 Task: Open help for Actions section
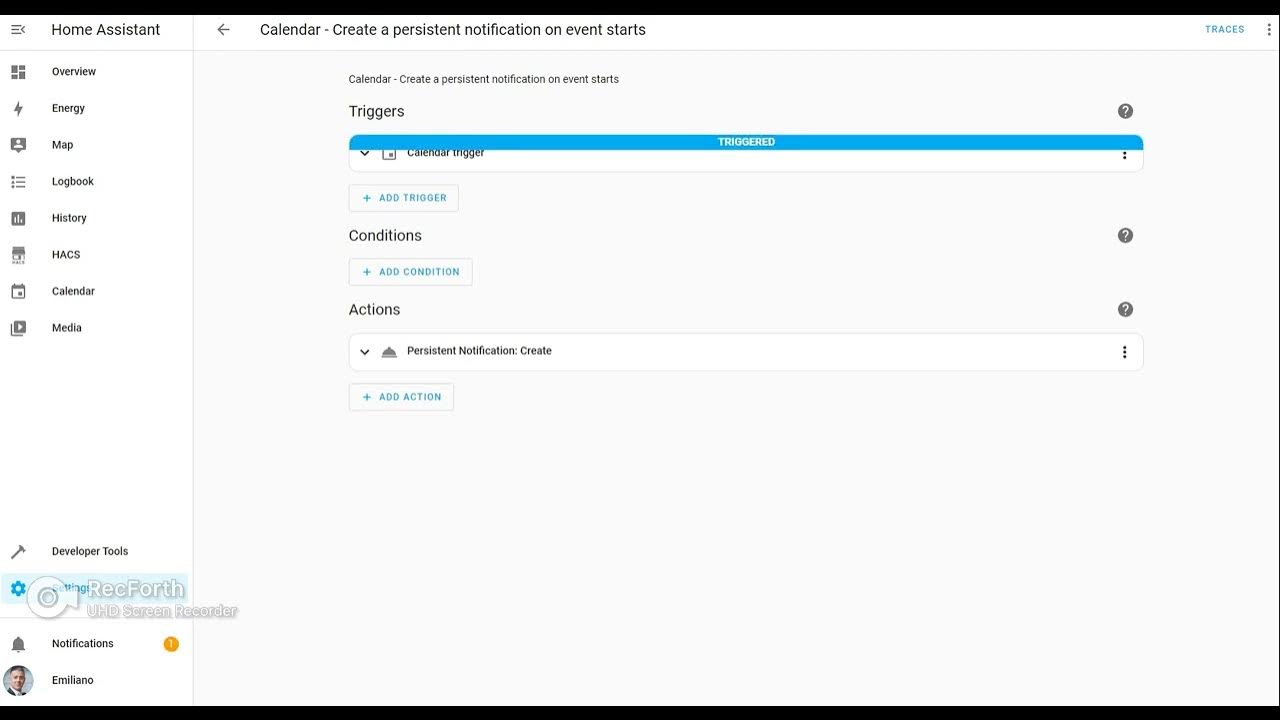click(1125, 310)
